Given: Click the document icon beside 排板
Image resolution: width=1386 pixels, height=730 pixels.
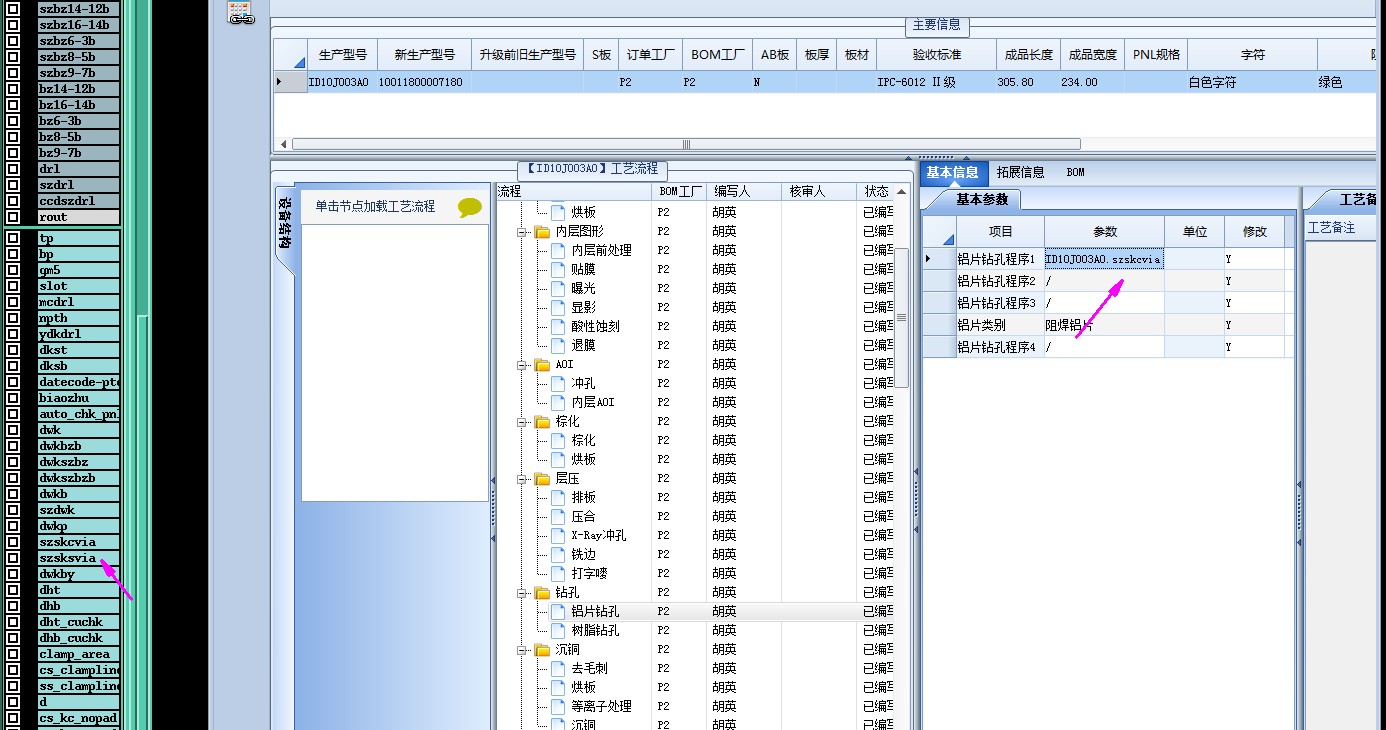Looking at the screenshot, I should coord(558,497).
